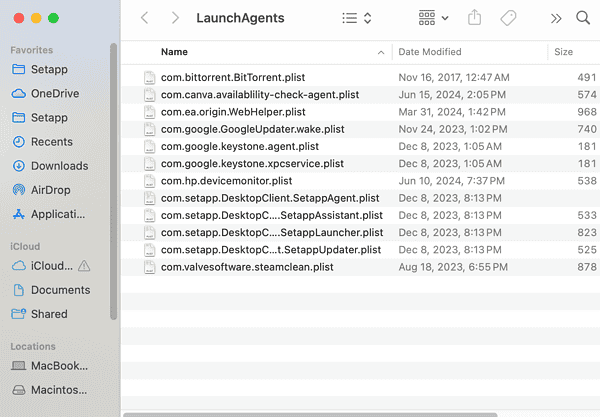
Task: Sort by the Name column header
Action: click(x=174, y=51)
